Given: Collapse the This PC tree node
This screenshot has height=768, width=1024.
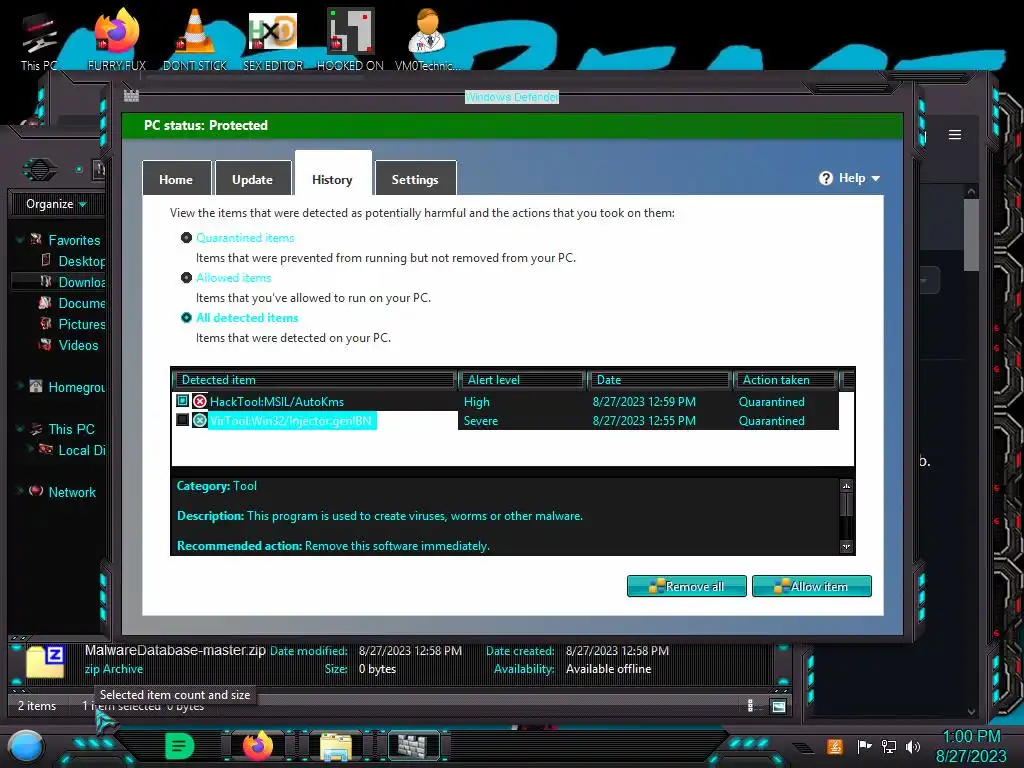Looking at the screenshot, I should [20, 429].
